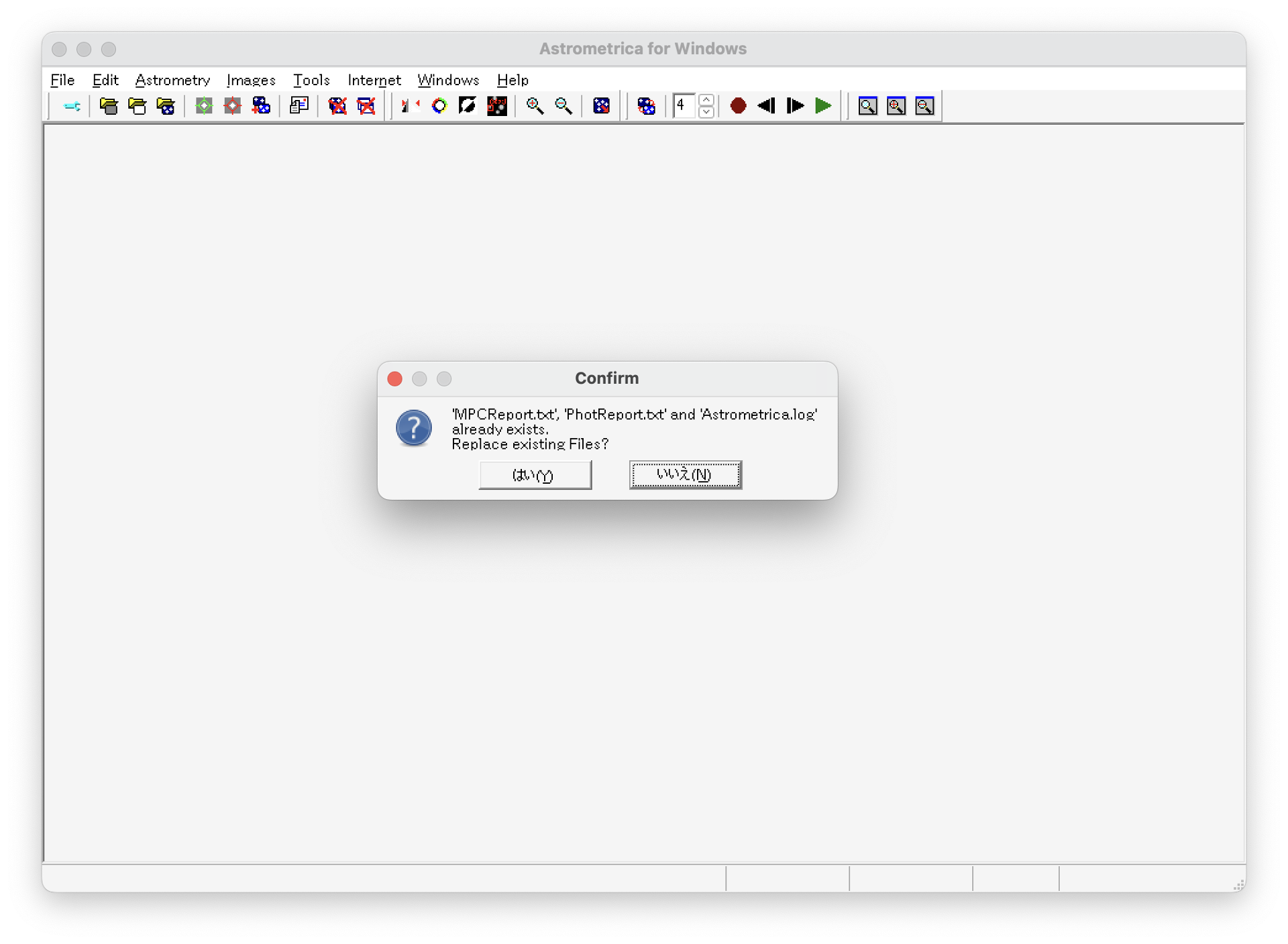Click the red Stop blink circle
Viewport: 1288px width, 944px height.
(x=739, y=106)
